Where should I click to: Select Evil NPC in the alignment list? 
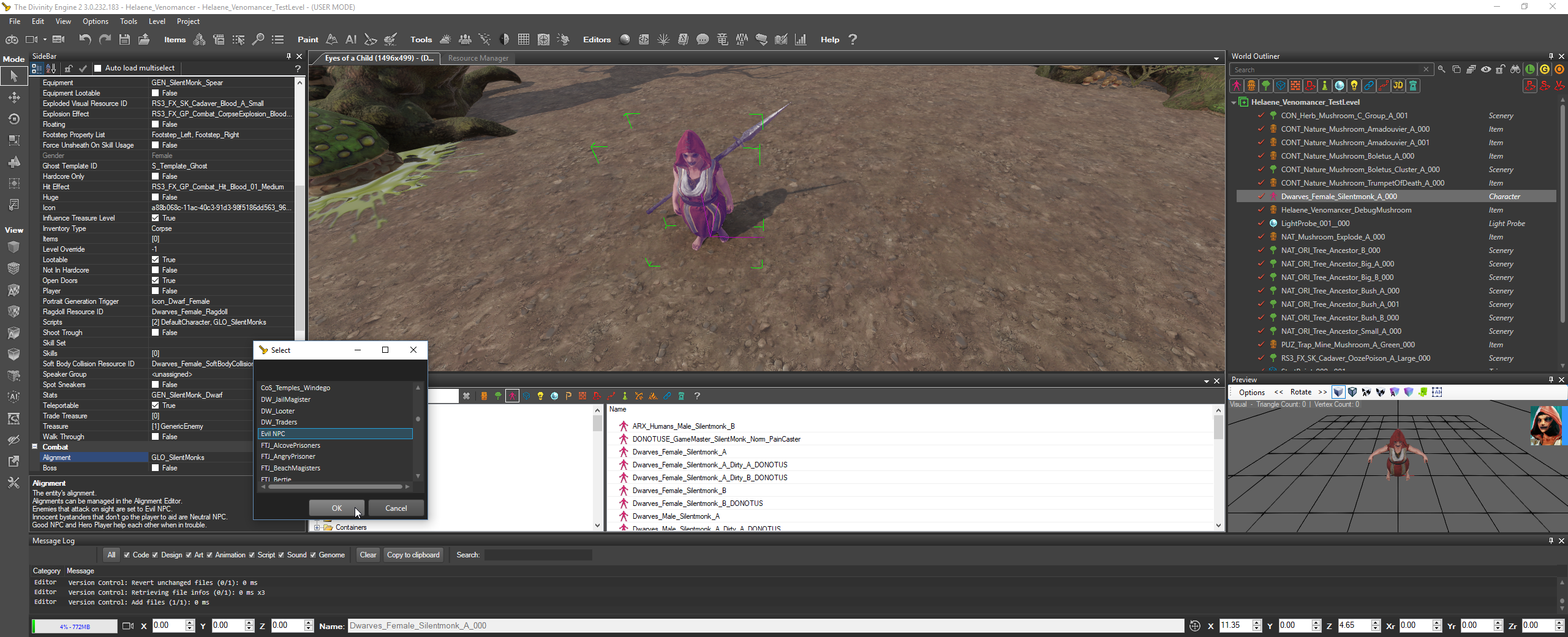pos(336,434)
